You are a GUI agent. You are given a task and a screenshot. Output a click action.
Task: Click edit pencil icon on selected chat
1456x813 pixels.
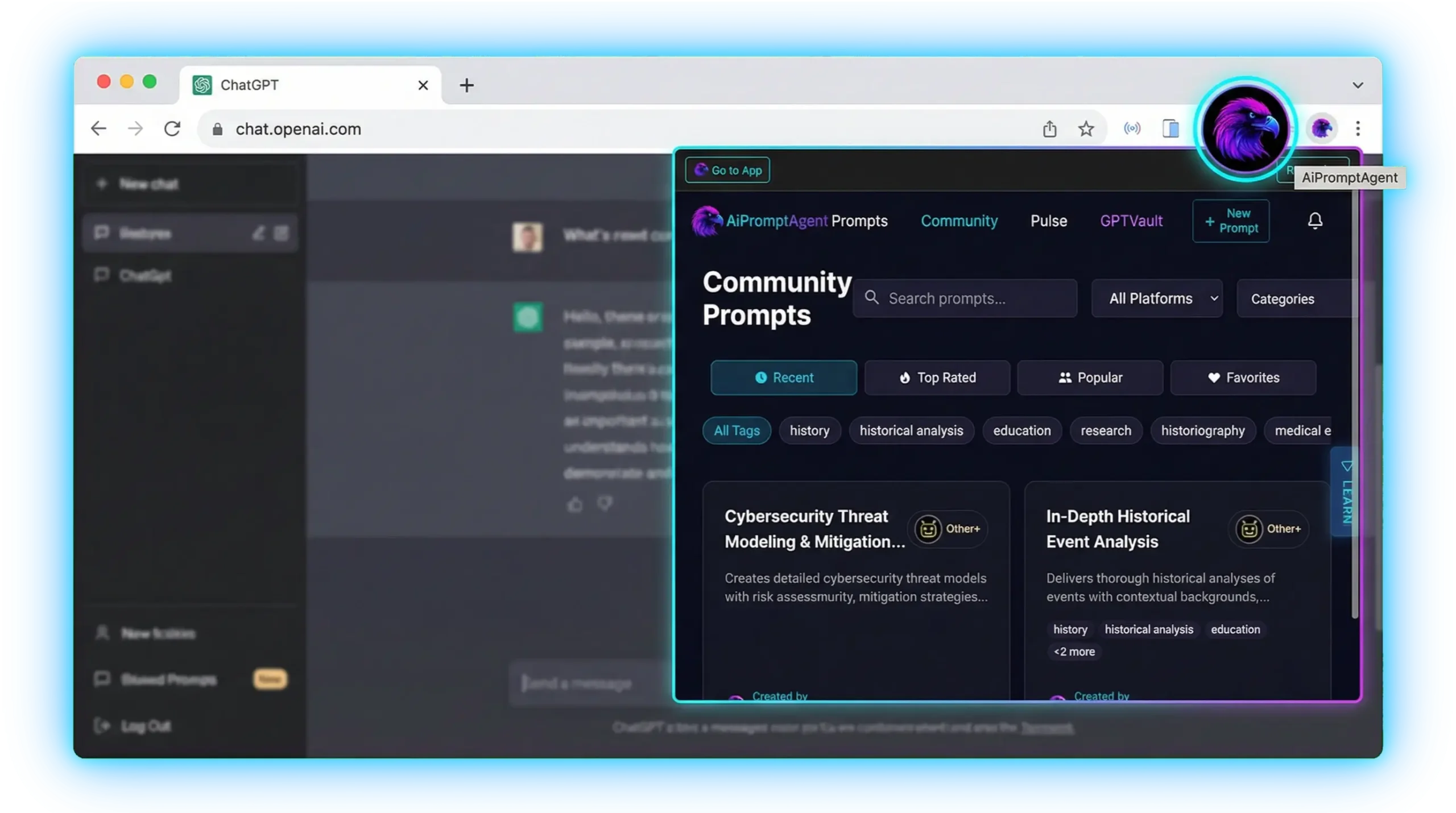coord(258,233)
